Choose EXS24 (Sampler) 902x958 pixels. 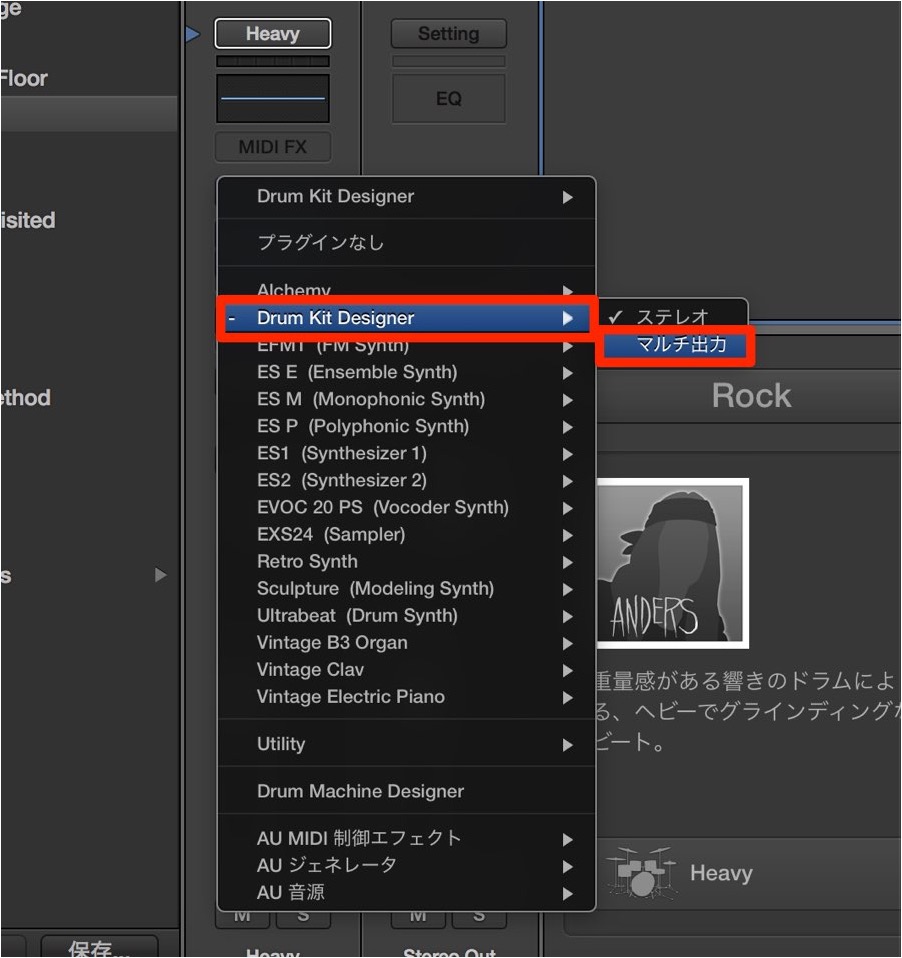click(x=406, y=534)
